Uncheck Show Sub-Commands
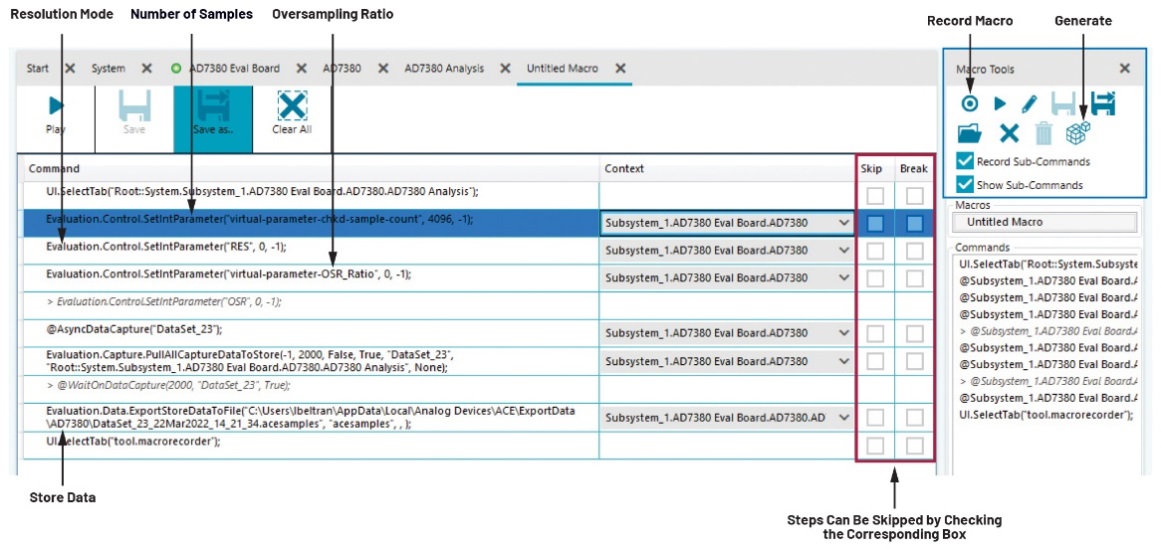 pos(965,184)
